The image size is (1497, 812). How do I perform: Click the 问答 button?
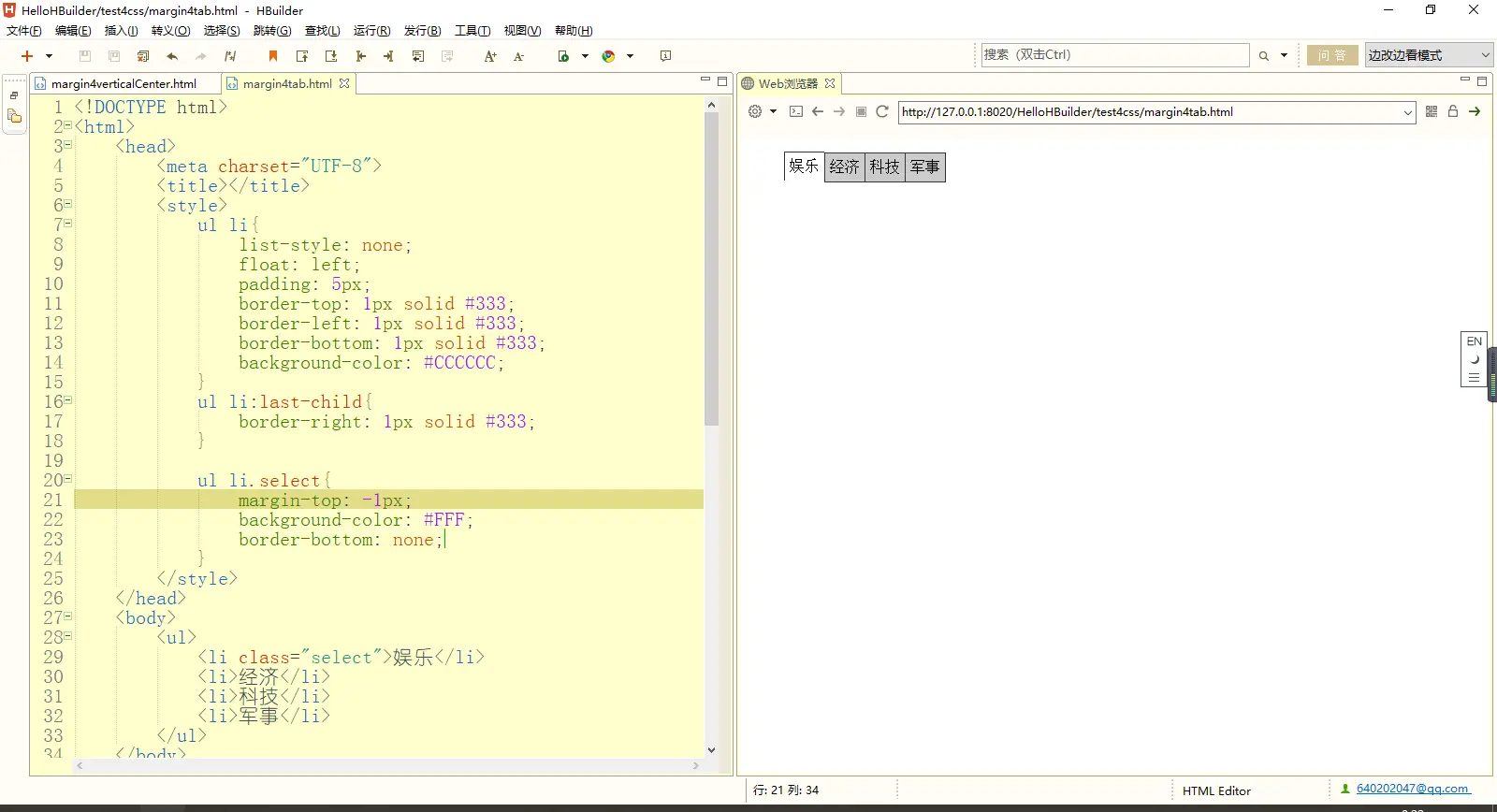click(x=1332, y=55)
